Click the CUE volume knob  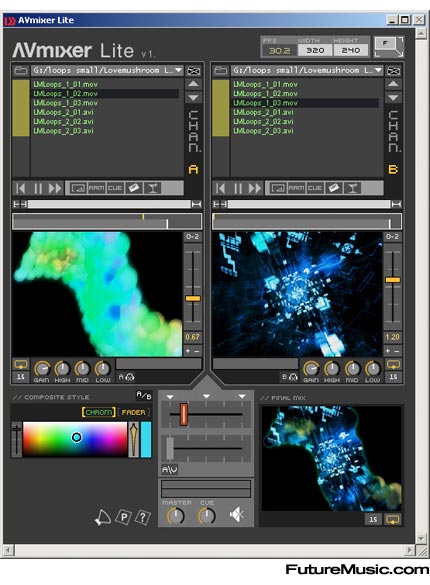pyautogui.click(x=207, y=516)
